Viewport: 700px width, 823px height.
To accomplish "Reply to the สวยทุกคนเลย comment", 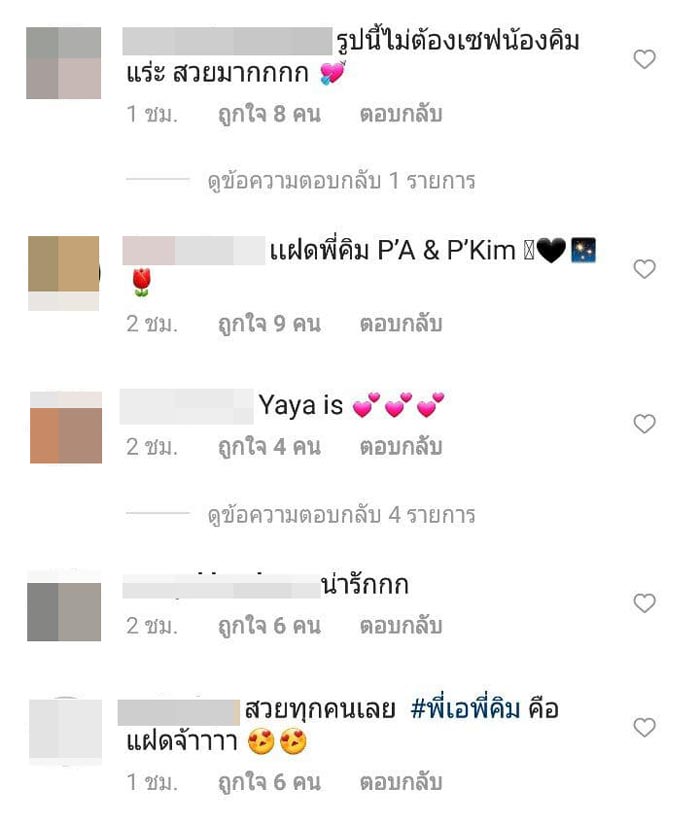I will pyautogui.click(x=401, y=783).
